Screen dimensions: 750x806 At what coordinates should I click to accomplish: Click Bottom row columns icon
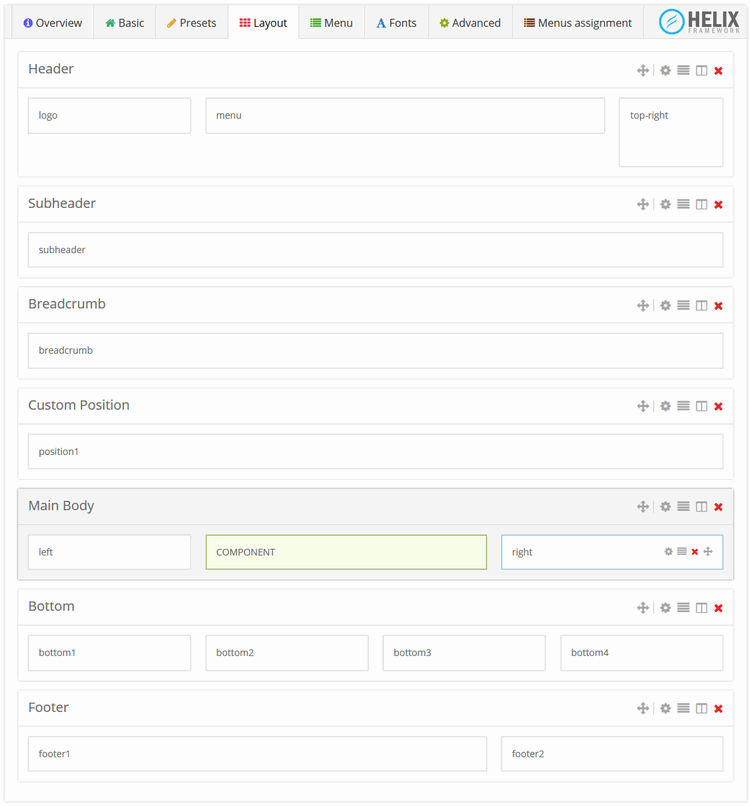[x=701, y=608]
